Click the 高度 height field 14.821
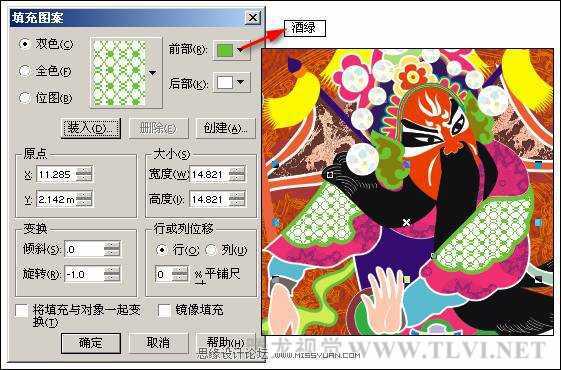561x370 pixels. 209,199
